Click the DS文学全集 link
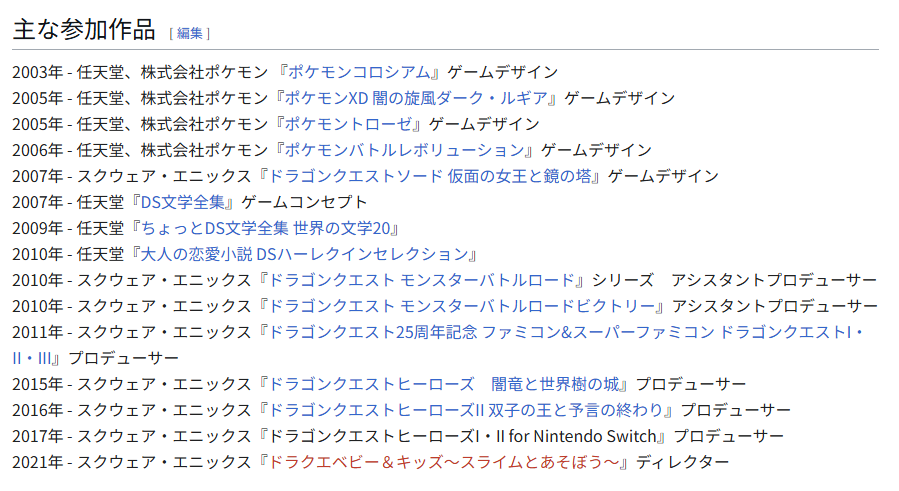The width and height of the screenshot is (899, 491). click(x=183, y=202)
